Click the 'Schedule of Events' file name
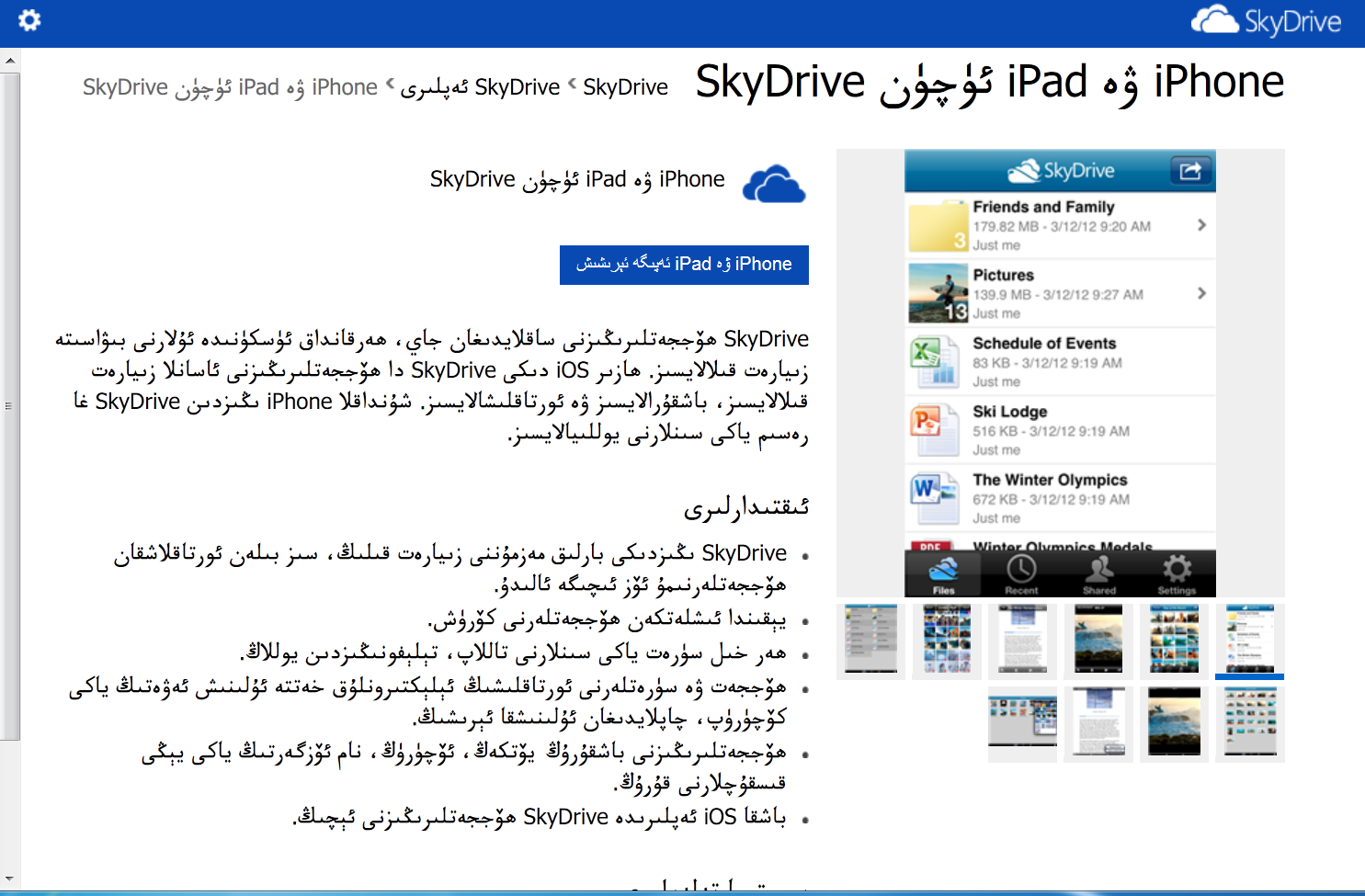The width and height of the screenshot is (1365, 896). click(x=1044, y=344)
